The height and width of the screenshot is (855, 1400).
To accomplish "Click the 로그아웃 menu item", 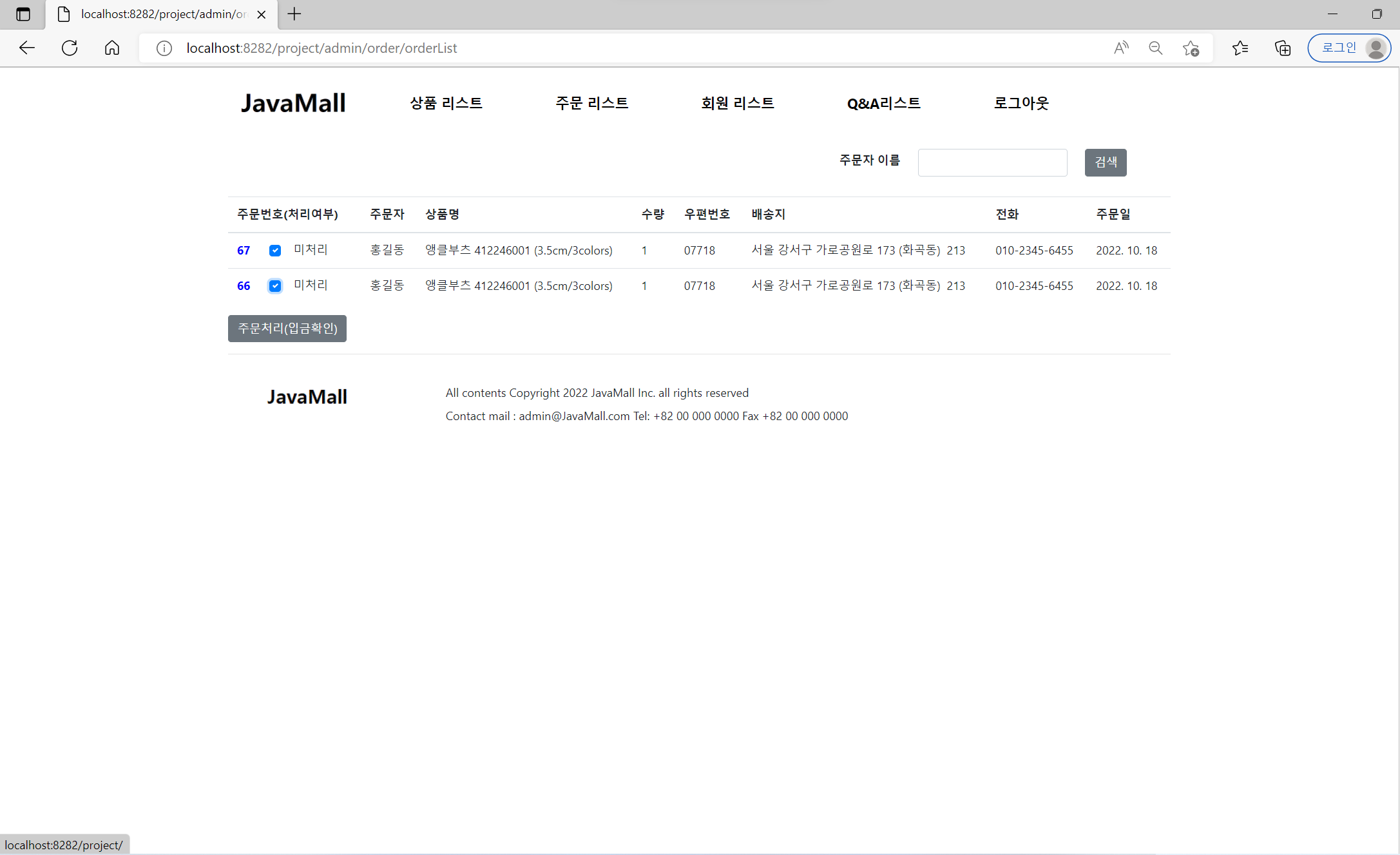I will point(1021,103).
